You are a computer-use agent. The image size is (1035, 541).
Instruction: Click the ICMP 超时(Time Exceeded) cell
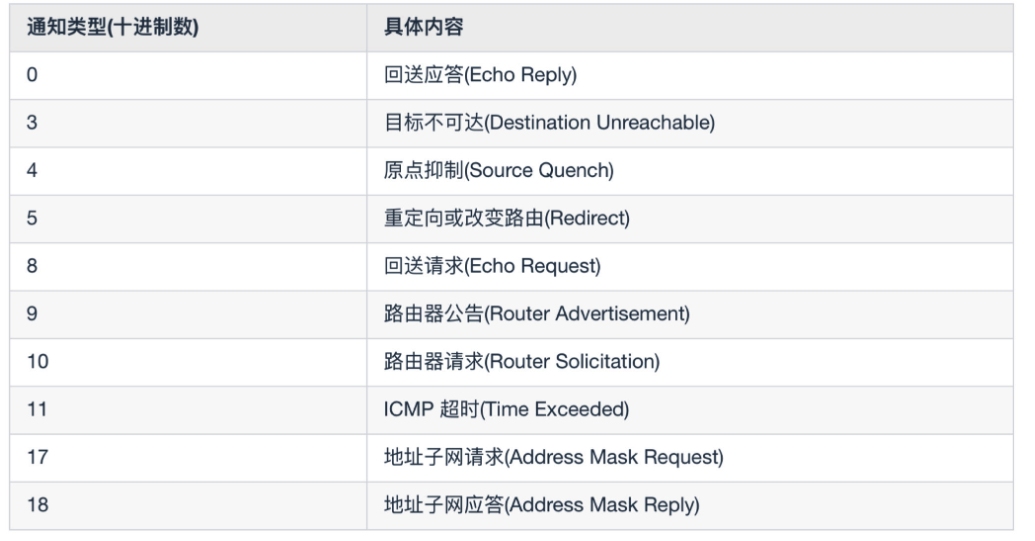pos(690,410)
